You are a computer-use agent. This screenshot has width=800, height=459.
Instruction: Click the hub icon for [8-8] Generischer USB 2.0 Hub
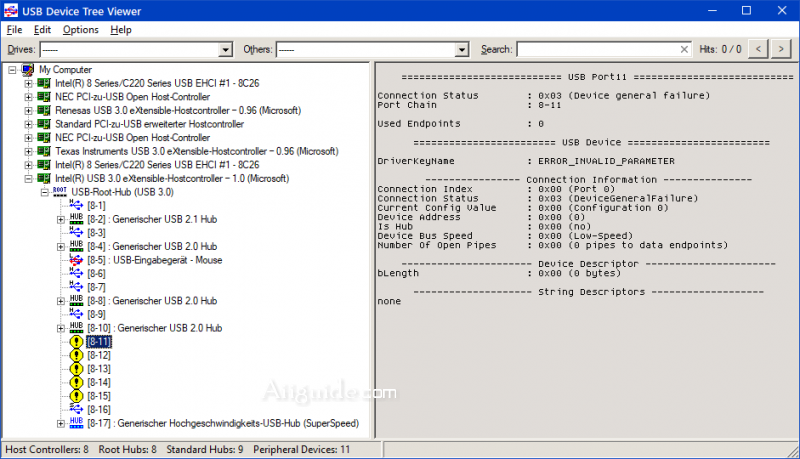click(x=76, y=300)
